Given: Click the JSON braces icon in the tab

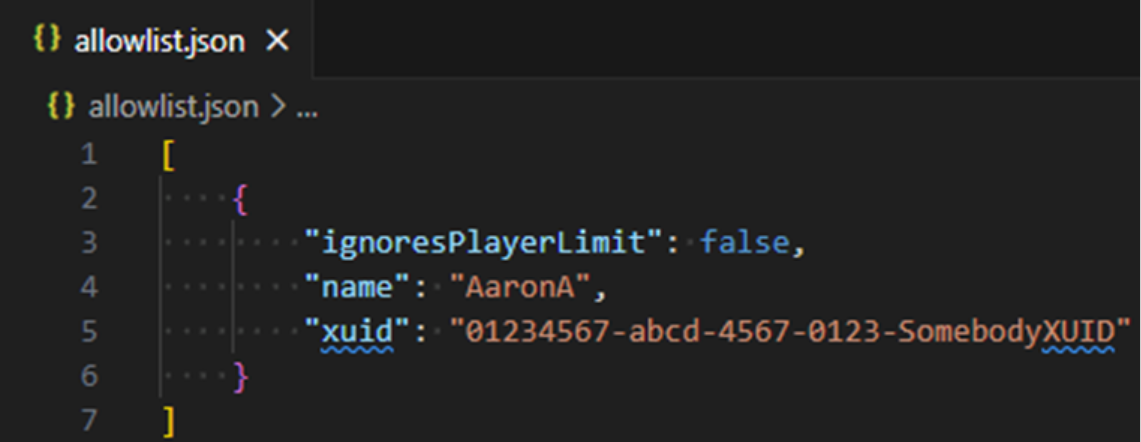Looking at the screenshot, I should click(47, 40).
